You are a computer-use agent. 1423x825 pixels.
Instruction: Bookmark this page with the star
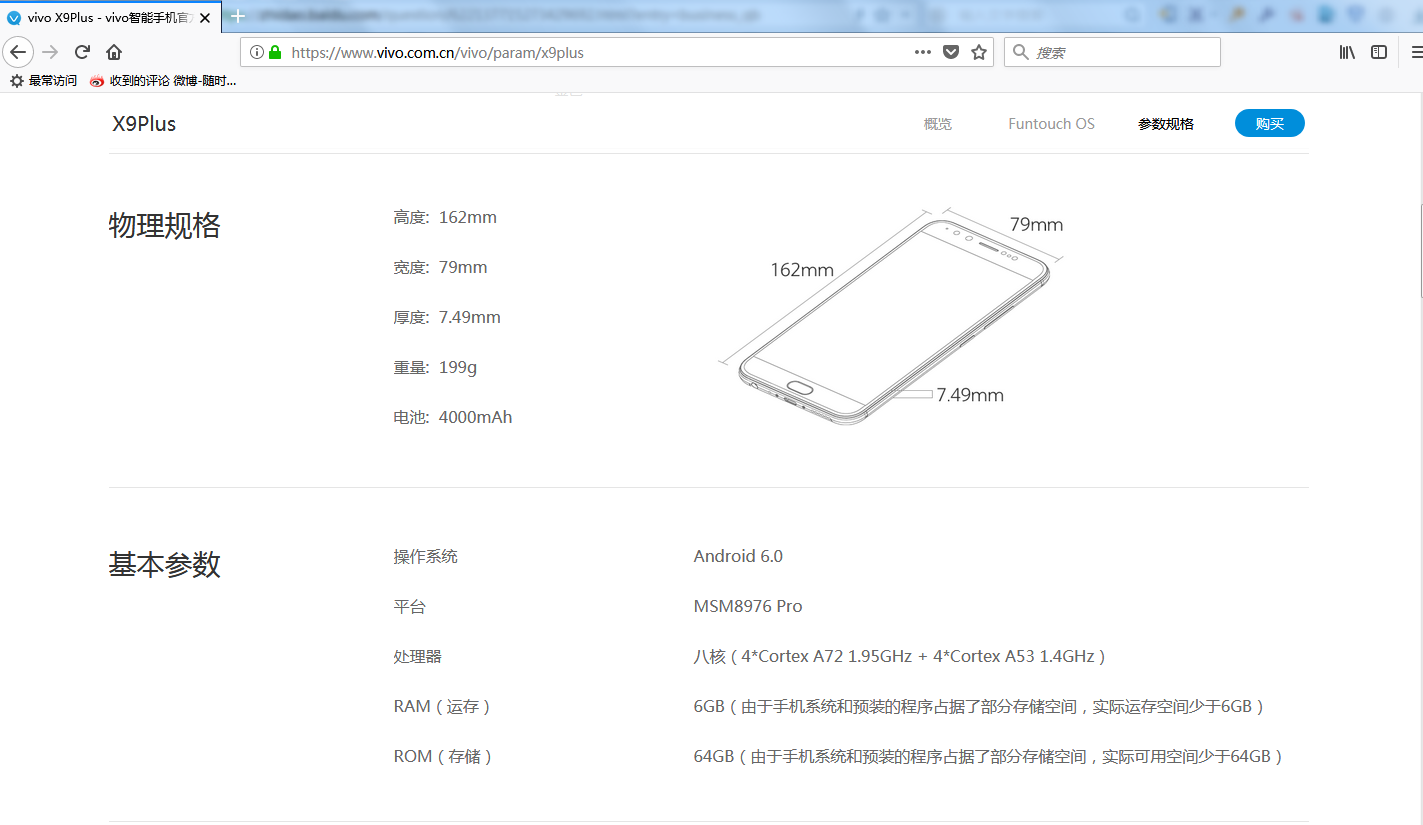pos(979,52)
